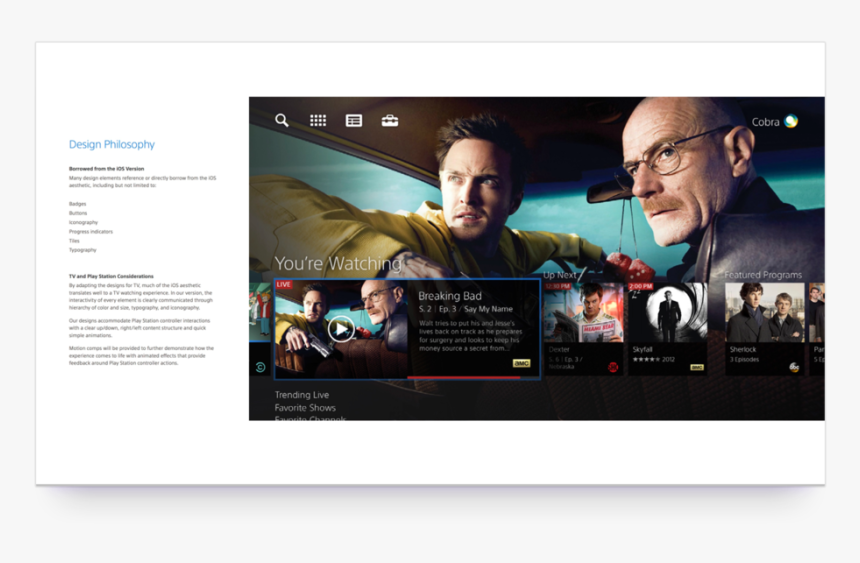Viewport: 860px width, 563px height.
Task: Click the Skyfall star rating
Action: [x=646, y=359]
